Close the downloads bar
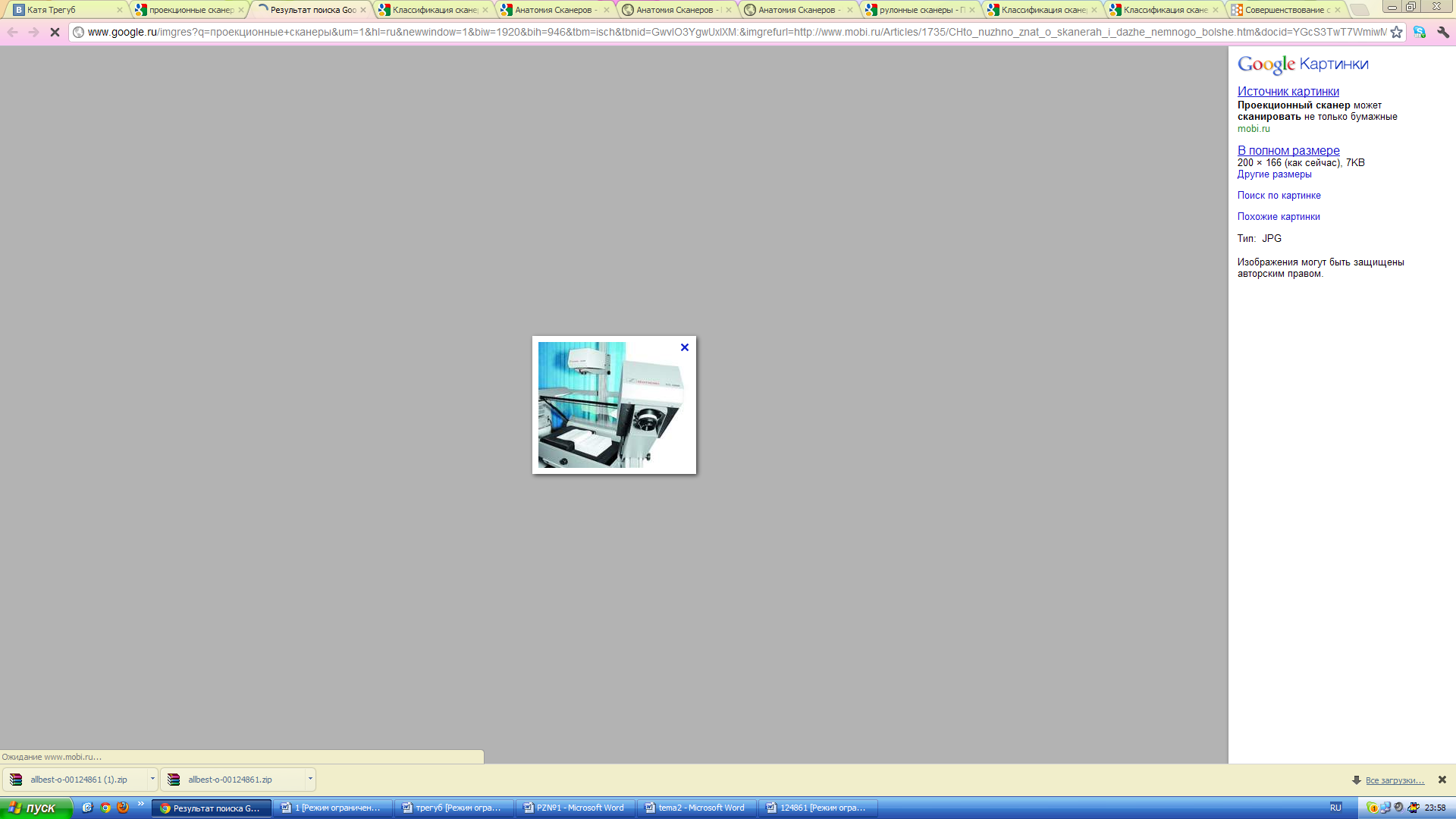The image size is (1456, 819). 1442,780
